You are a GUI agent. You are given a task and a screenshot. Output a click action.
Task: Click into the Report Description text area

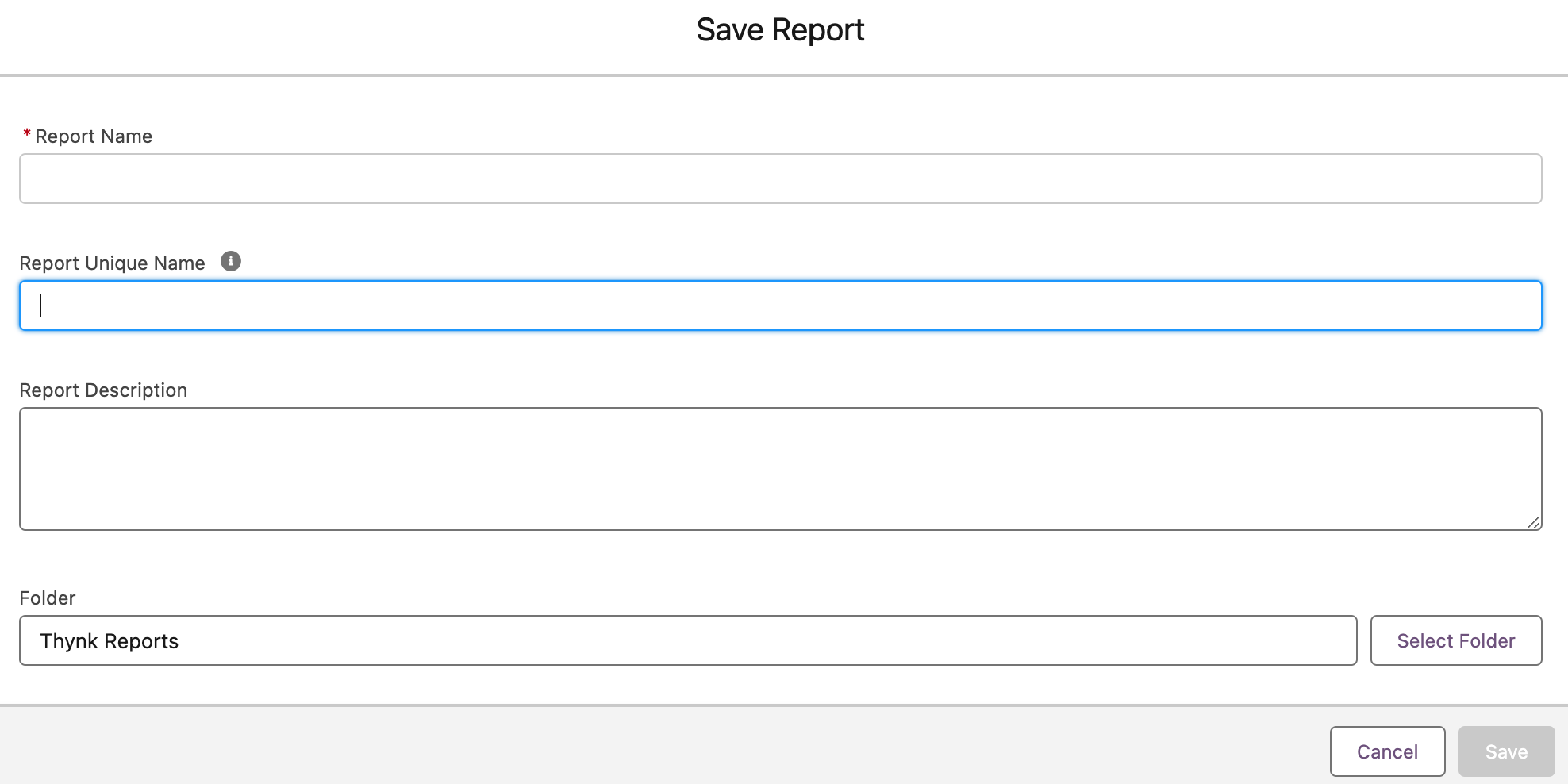tap(781, 469)
